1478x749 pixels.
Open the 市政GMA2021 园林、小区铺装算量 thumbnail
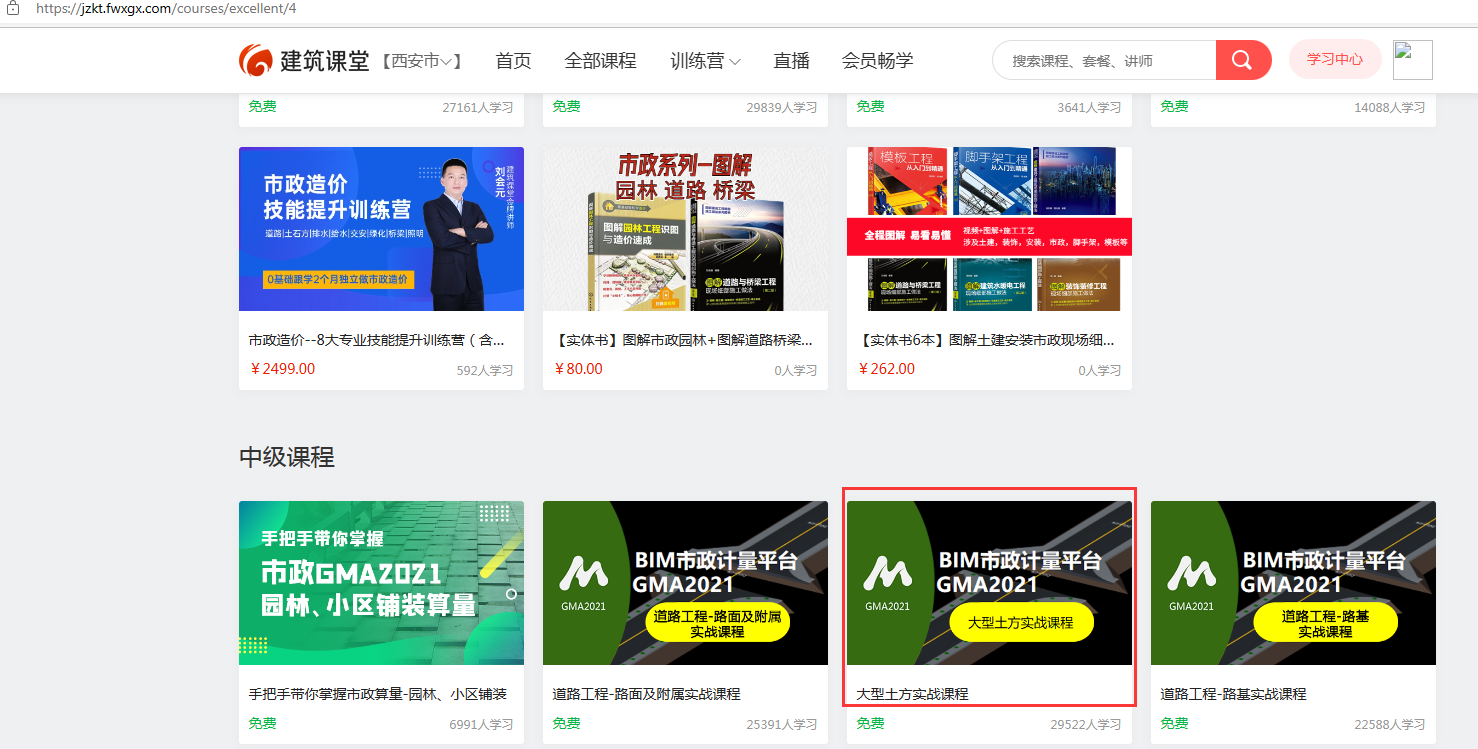pyautogui.click(x=381, y=583)
